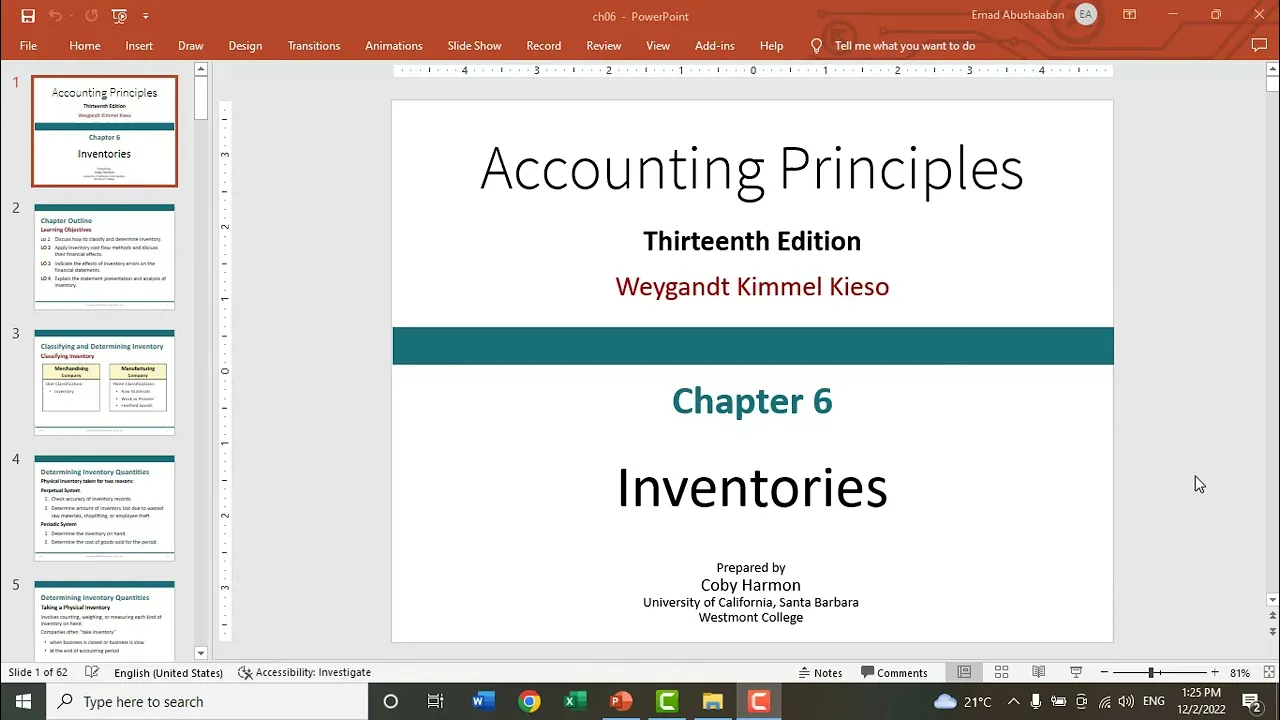
Task: Open the View tab
Action: click(x=658, y=46)
